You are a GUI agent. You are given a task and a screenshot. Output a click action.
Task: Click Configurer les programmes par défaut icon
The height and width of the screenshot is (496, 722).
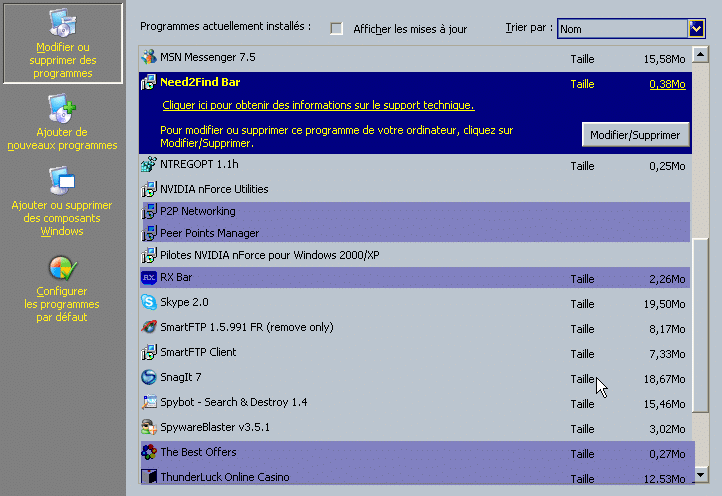(x=63, y=268)
